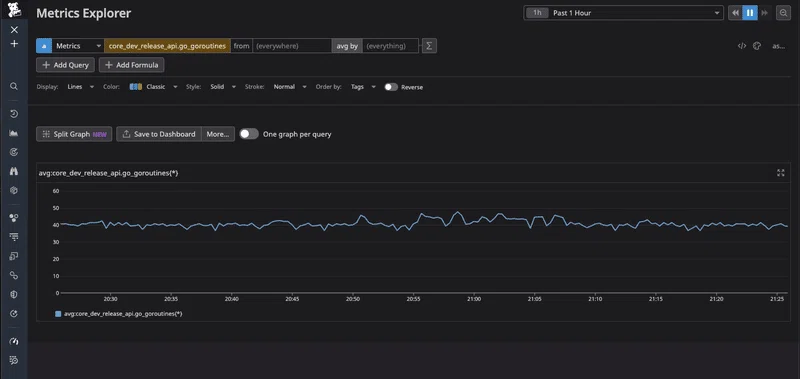The width and height of the screenshot is (800, 379).
Task: Click the Split Graph button
Action: (74, 134)
